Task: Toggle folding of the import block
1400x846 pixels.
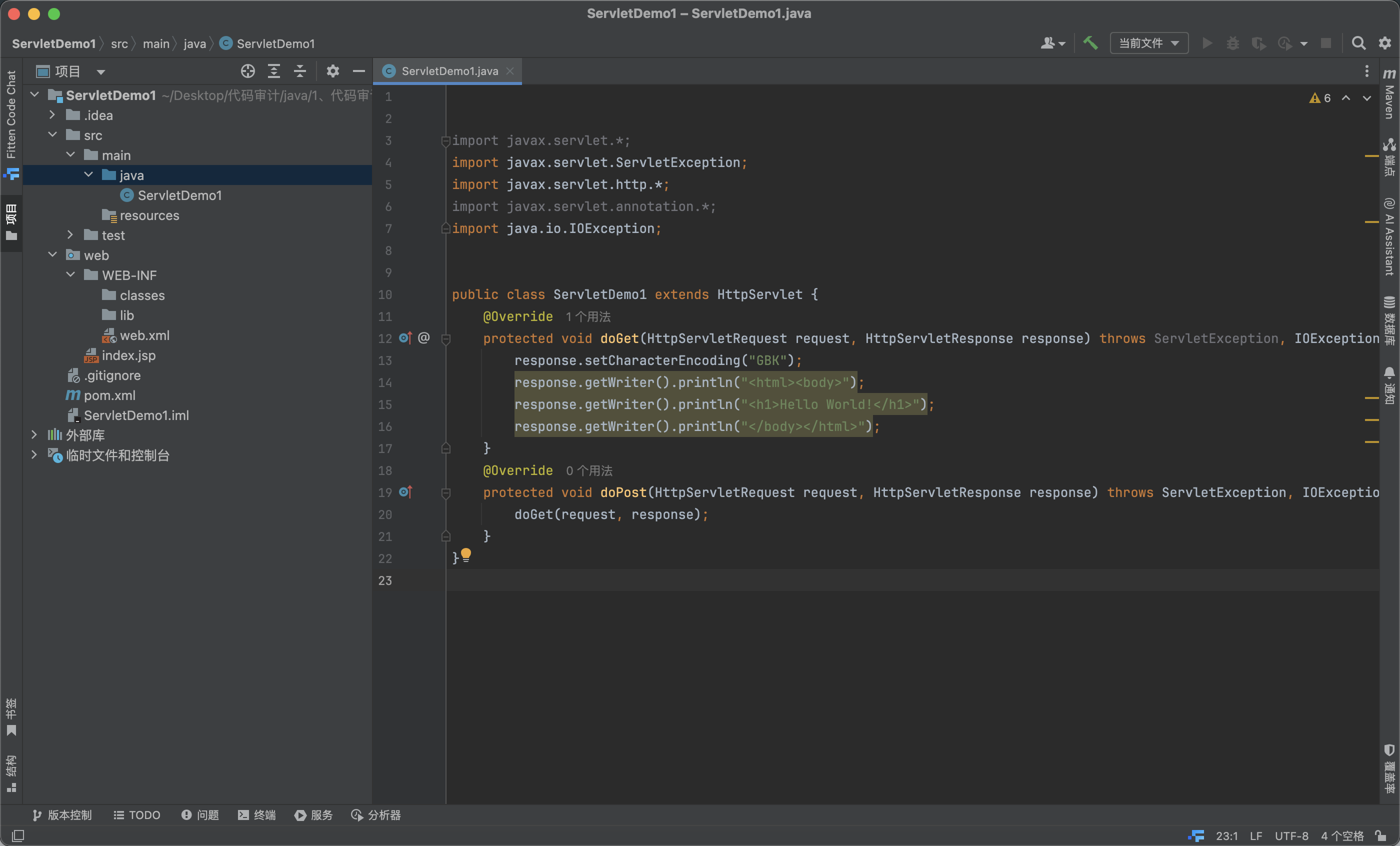Action: (446, 141)
